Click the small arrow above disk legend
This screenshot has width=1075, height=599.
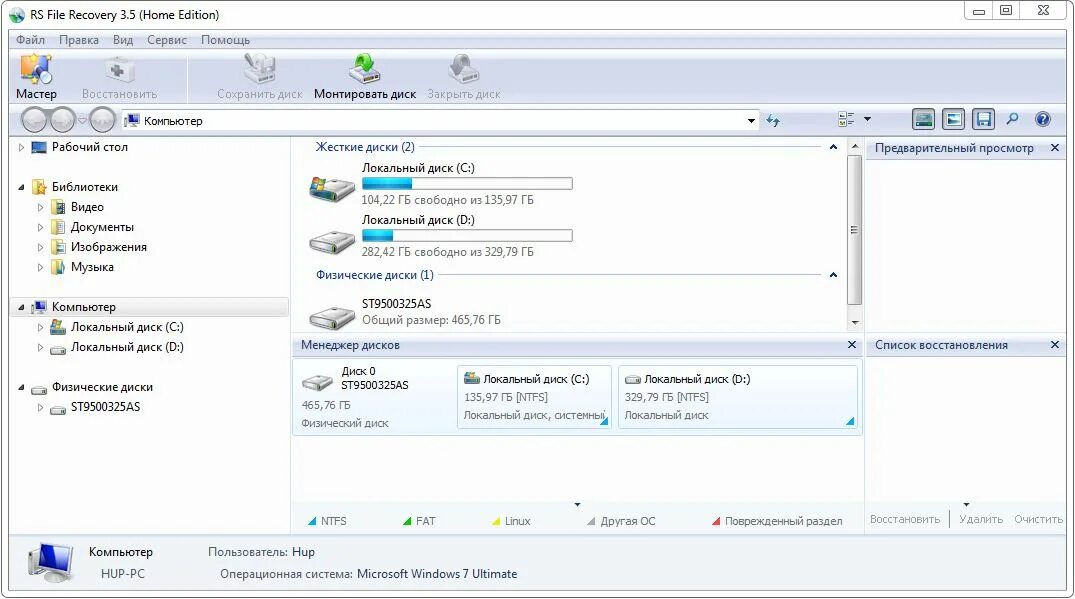[x=577, y=504]
